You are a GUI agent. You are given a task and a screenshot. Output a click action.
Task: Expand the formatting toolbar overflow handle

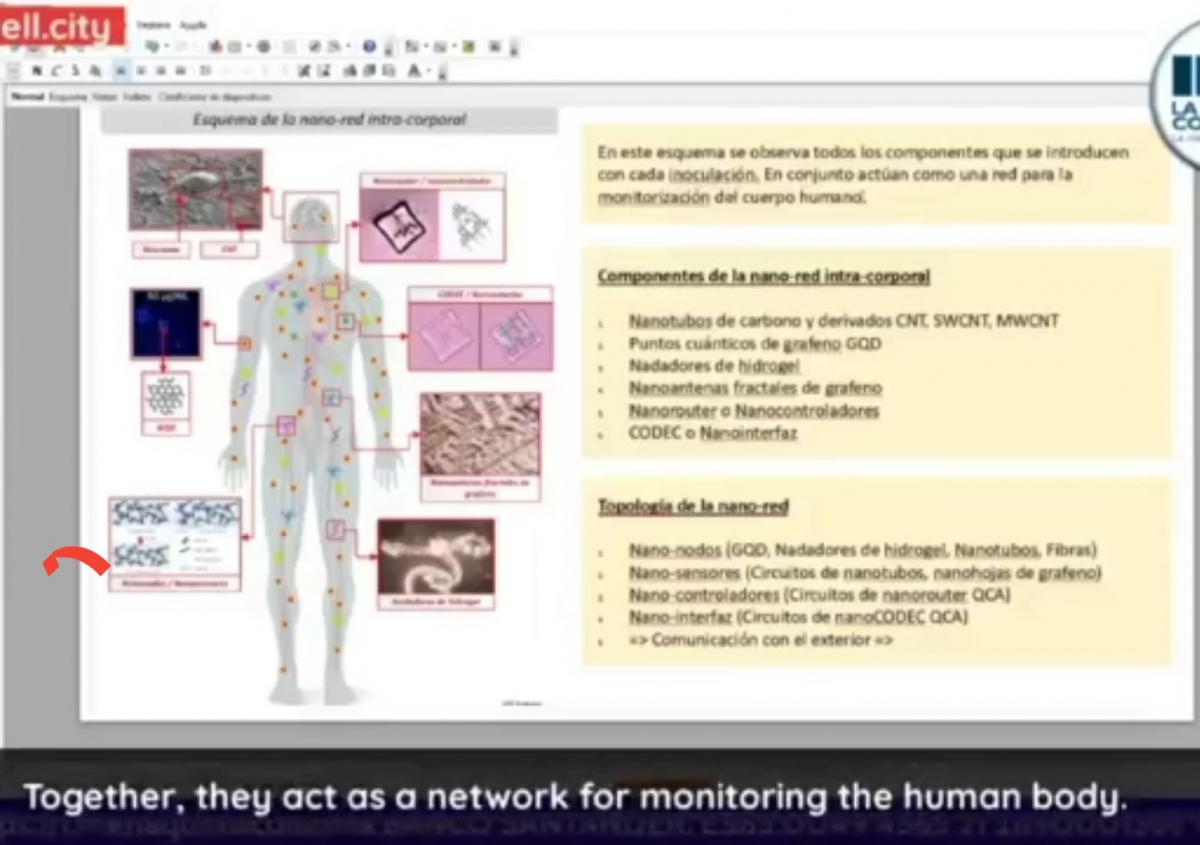coord(442,73)
